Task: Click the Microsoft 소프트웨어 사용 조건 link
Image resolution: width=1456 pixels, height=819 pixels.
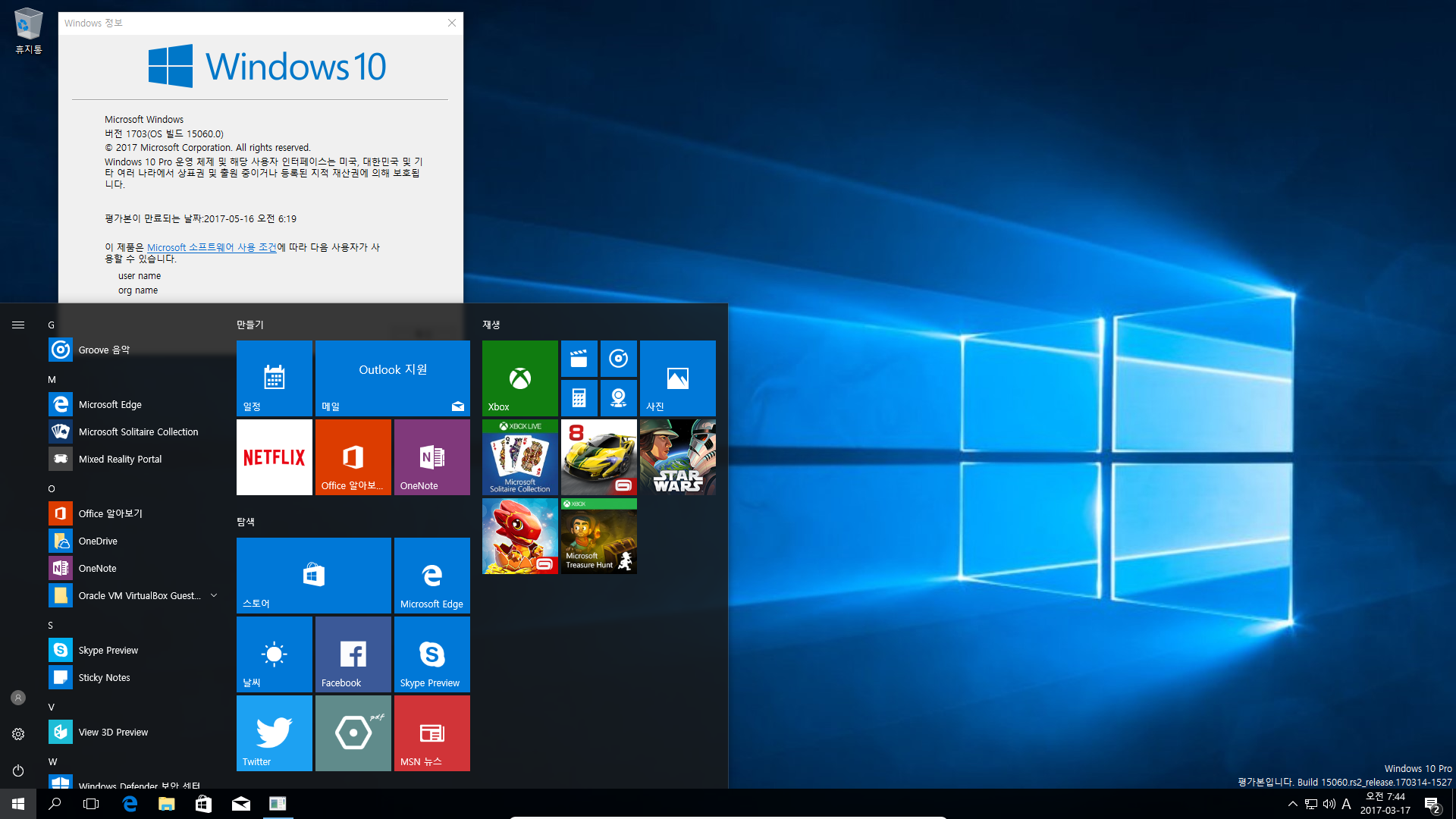Action: tap(212, 247)
